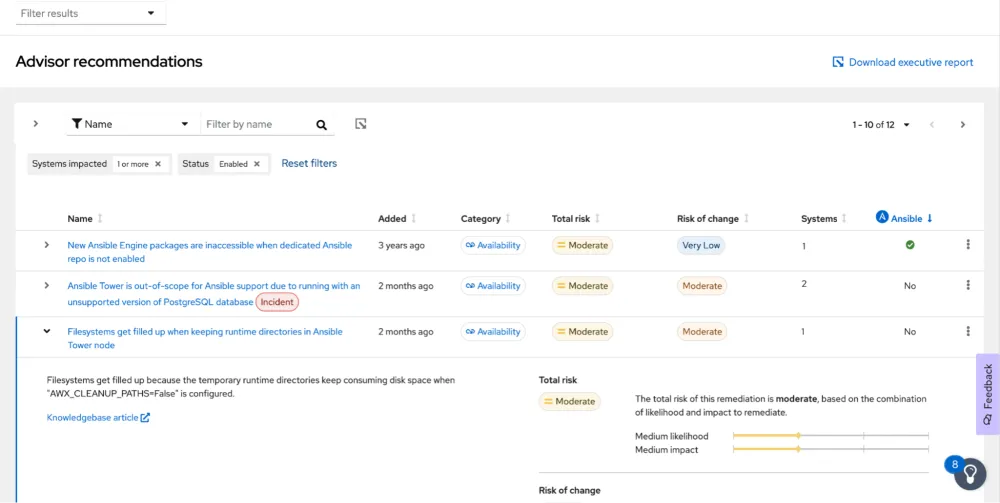
Task: Open kebab menu for Filesystems recommendation row
Action: [x=967, y=332]
